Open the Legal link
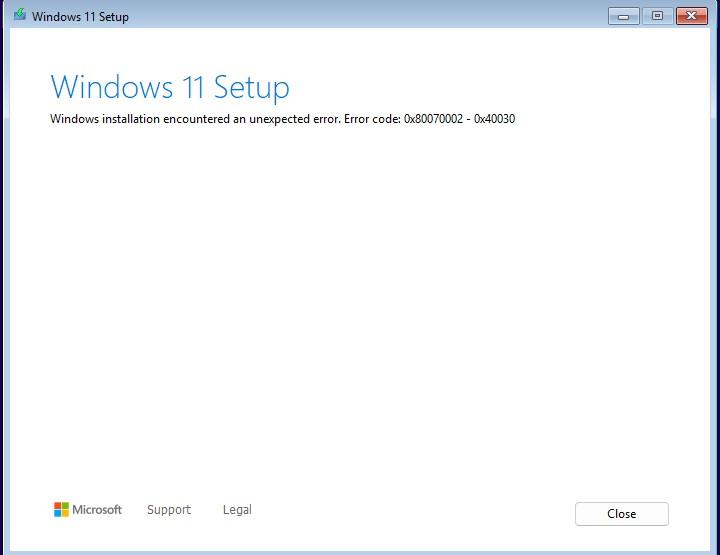720x555 pixels. point(237,510)
